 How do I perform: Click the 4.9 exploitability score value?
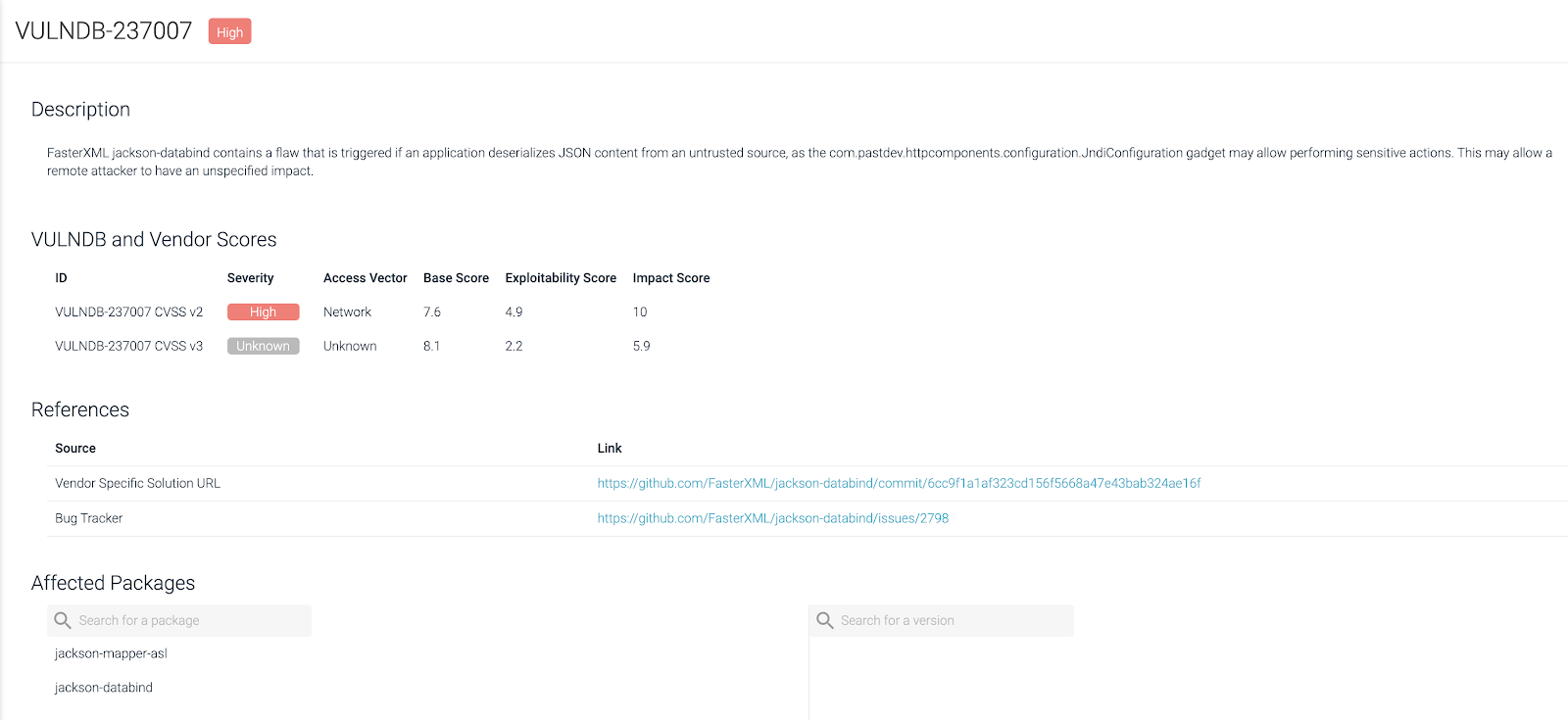pyautogui.click(x=514, y=312)
